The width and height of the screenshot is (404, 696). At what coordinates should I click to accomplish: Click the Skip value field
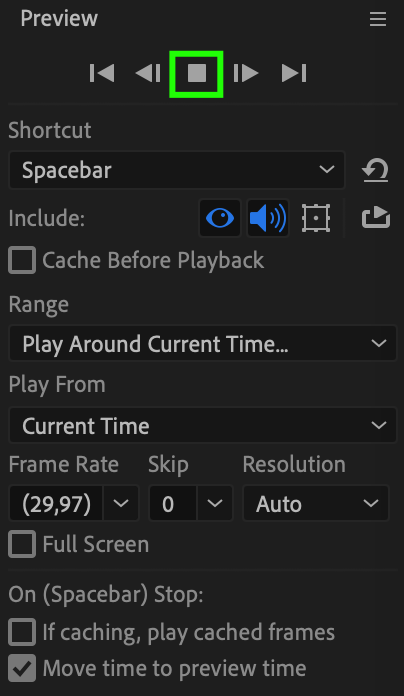point(172,503)
